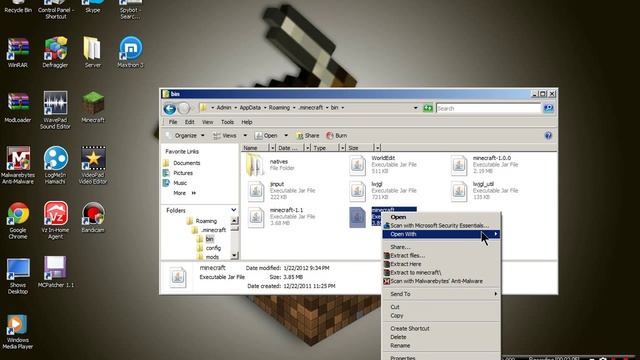The image size is (640, 360).
Task: Click the Shows Desktop shortcut
Action: [18, 276]
